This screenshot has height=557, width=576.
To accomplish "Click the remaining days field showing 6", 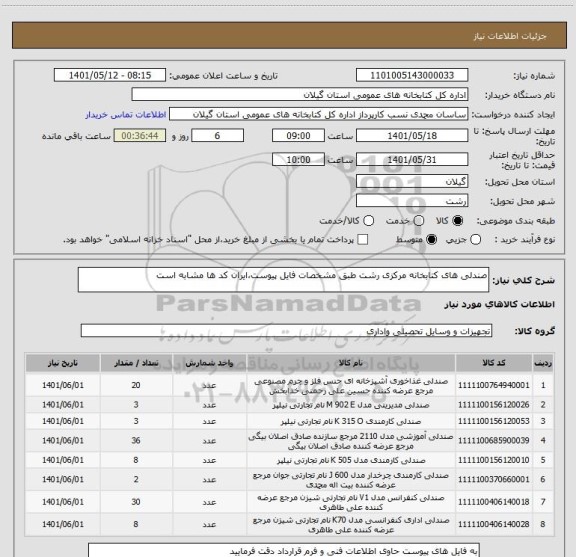I will pos(217,136).
